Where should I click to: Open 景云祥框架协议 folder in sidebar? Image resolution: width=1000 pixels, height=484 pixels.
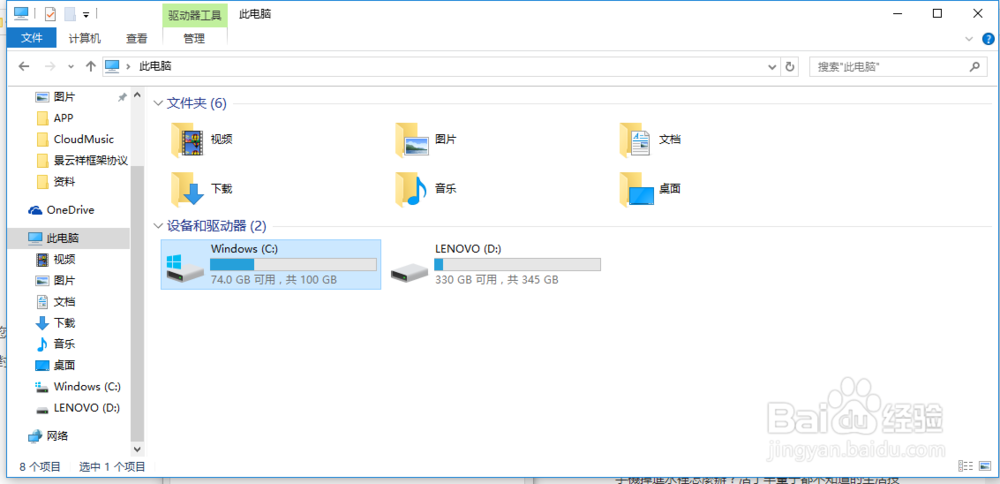[x=82, y=160]
